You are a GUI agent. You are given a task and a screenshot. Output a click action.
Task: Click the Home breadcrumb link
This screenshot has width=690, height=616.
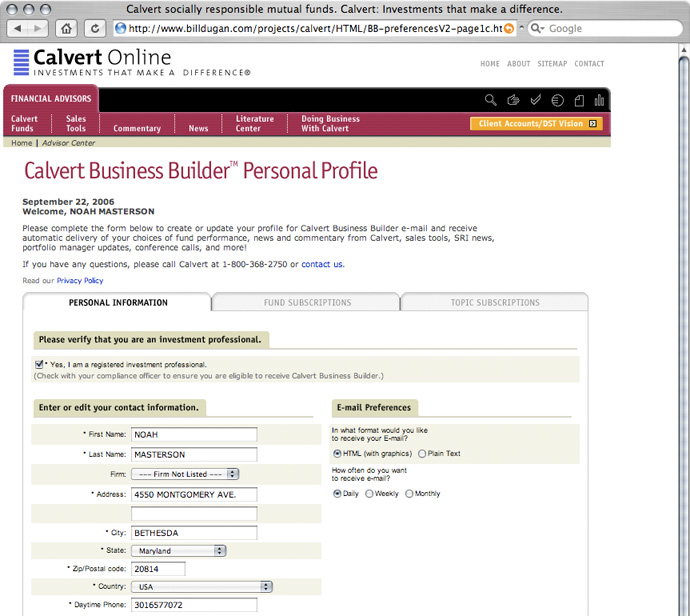click(22, 143)
